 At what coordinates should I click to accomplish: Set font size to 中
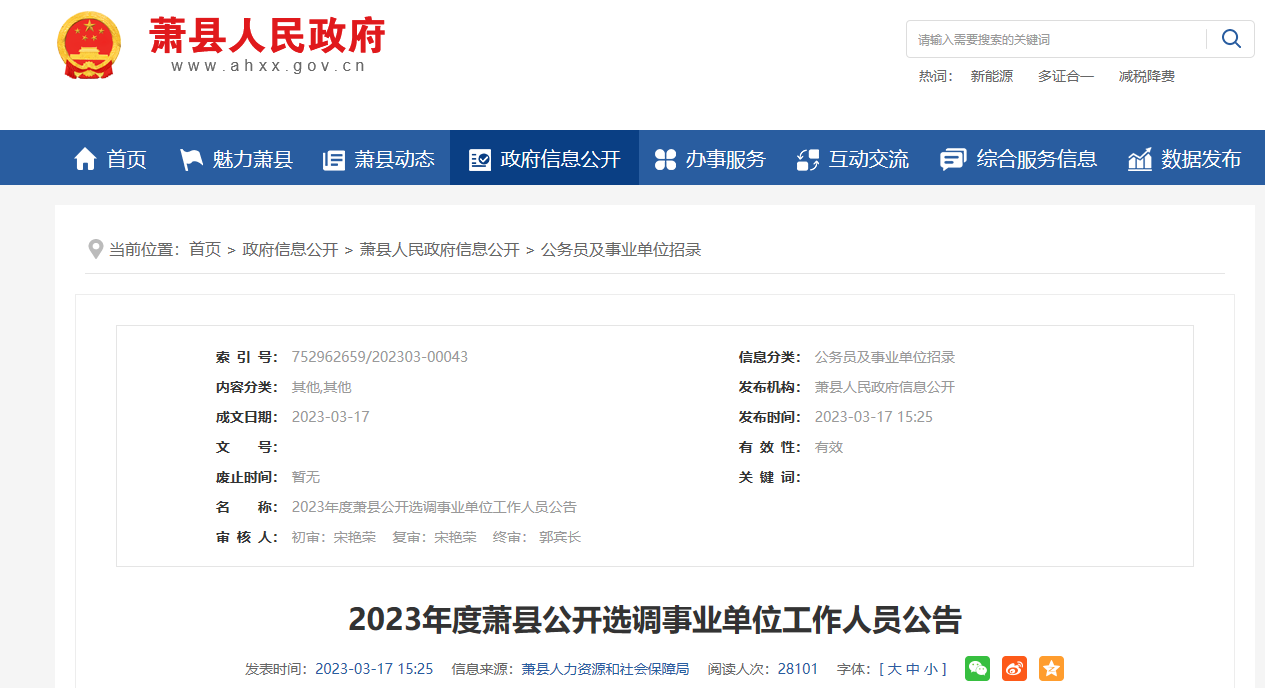point(913,669)
